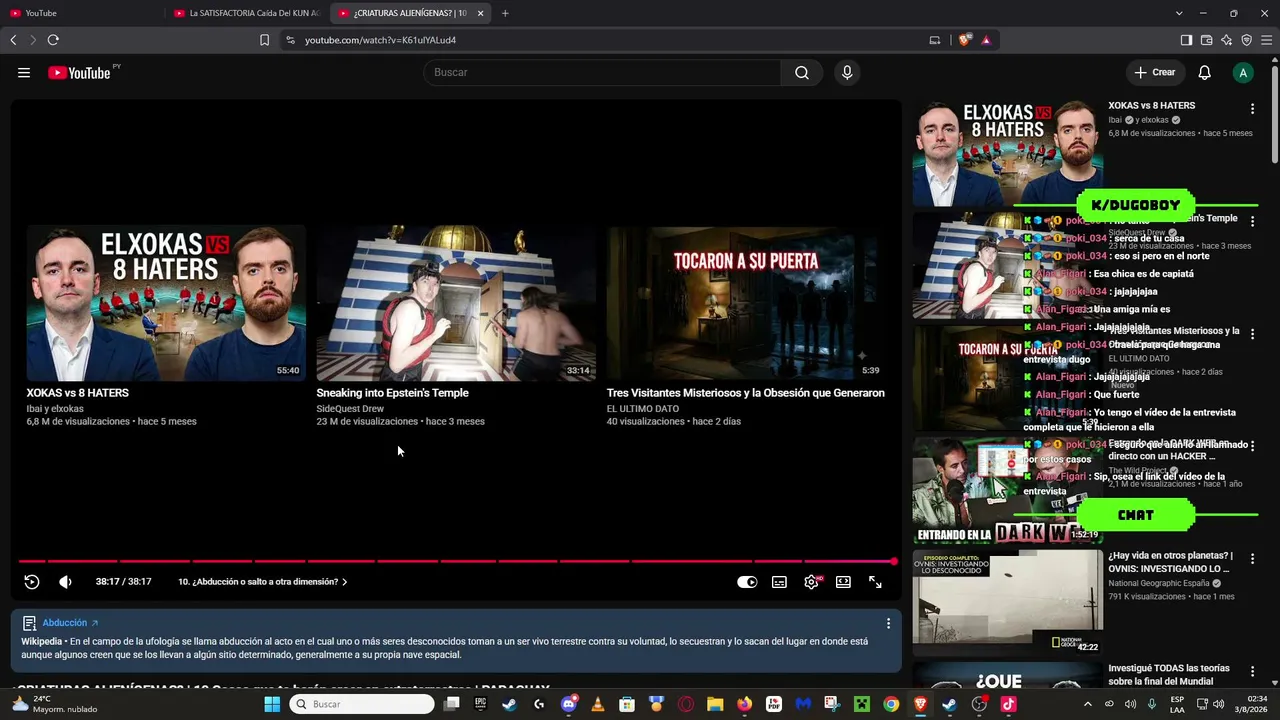1280x720 pixels.
Task: Open a new browser tab
Action: [x=505, y=13]
